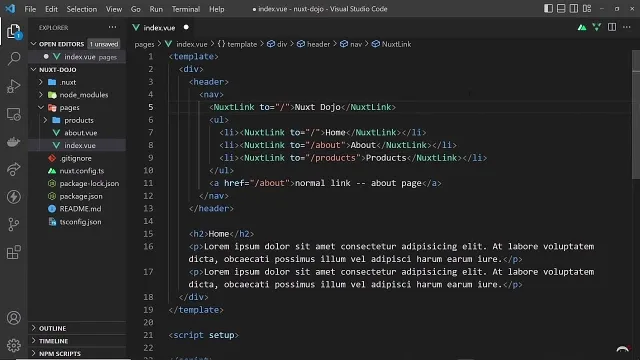This screenshot has height=360, width=640.
Task: Click template in the breadcrumb
Action: (242, 44)
